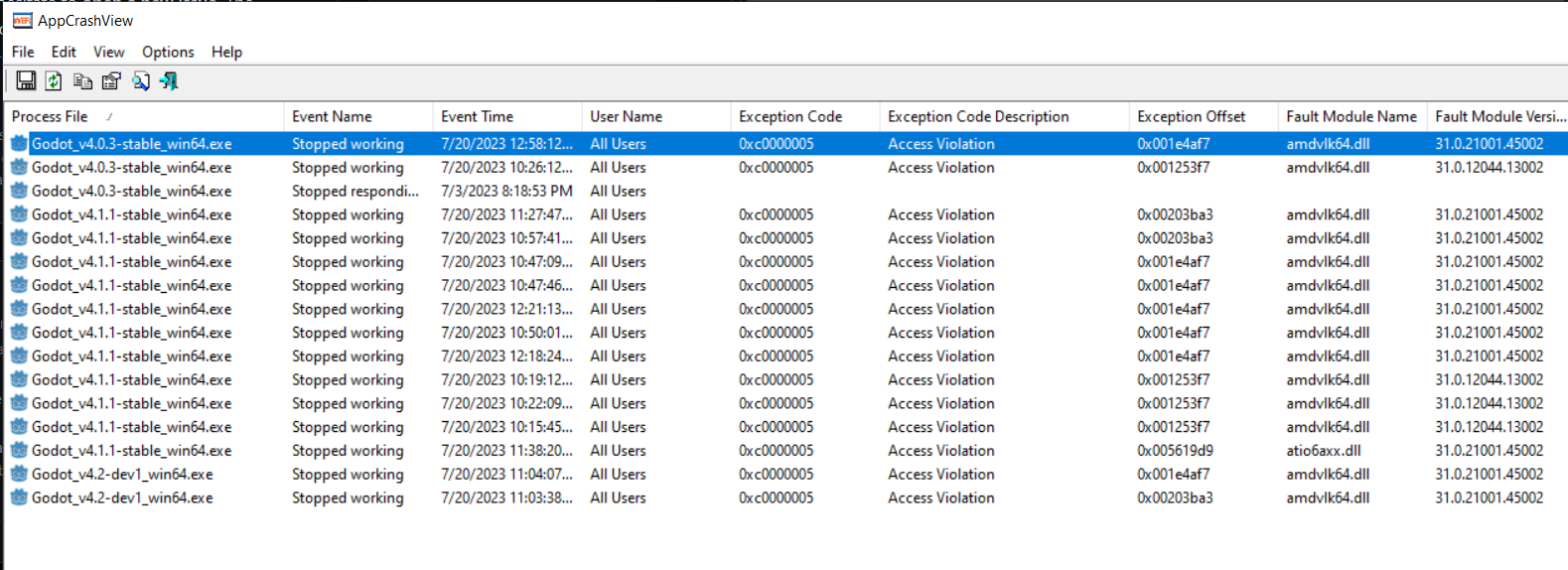Open the Properties toolbar icon
The width and height of the screenshot is (1568, 570).
(x=111, y=81)
